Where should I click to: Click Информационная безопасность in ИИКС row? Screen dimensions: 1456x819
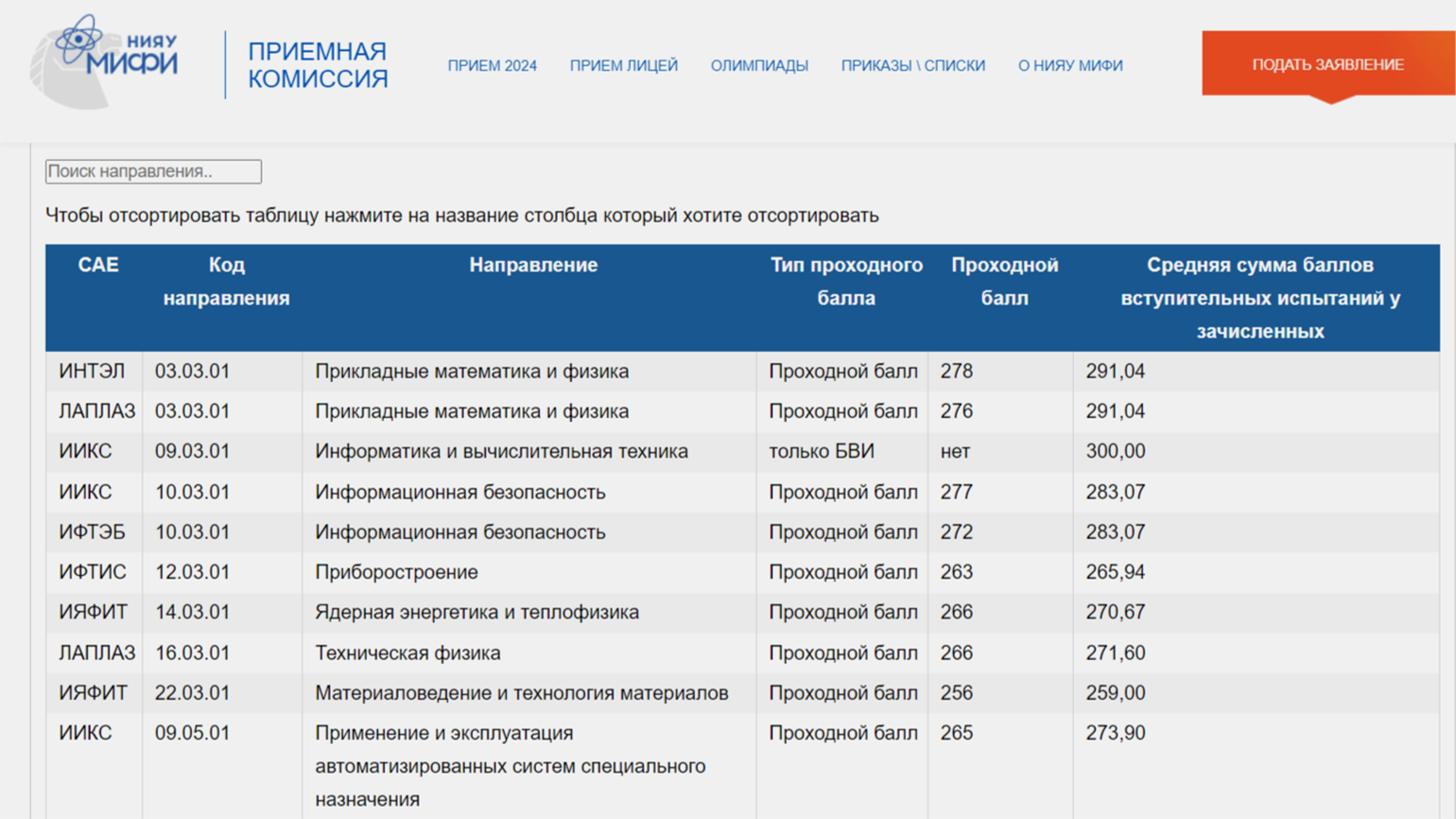tap(460, 492)
